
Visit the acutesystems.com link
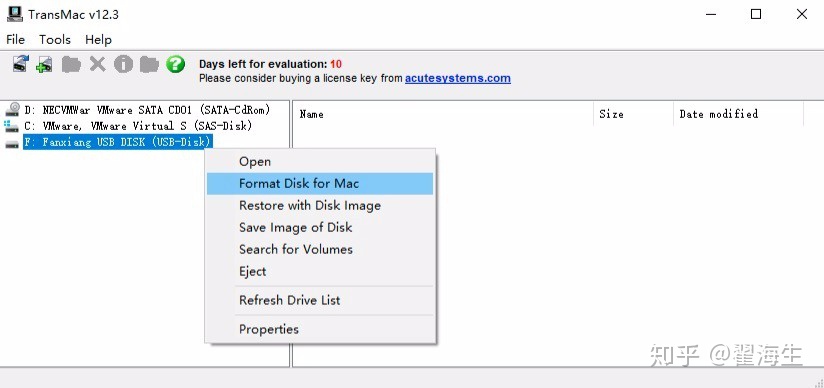(x=458, y=78)
